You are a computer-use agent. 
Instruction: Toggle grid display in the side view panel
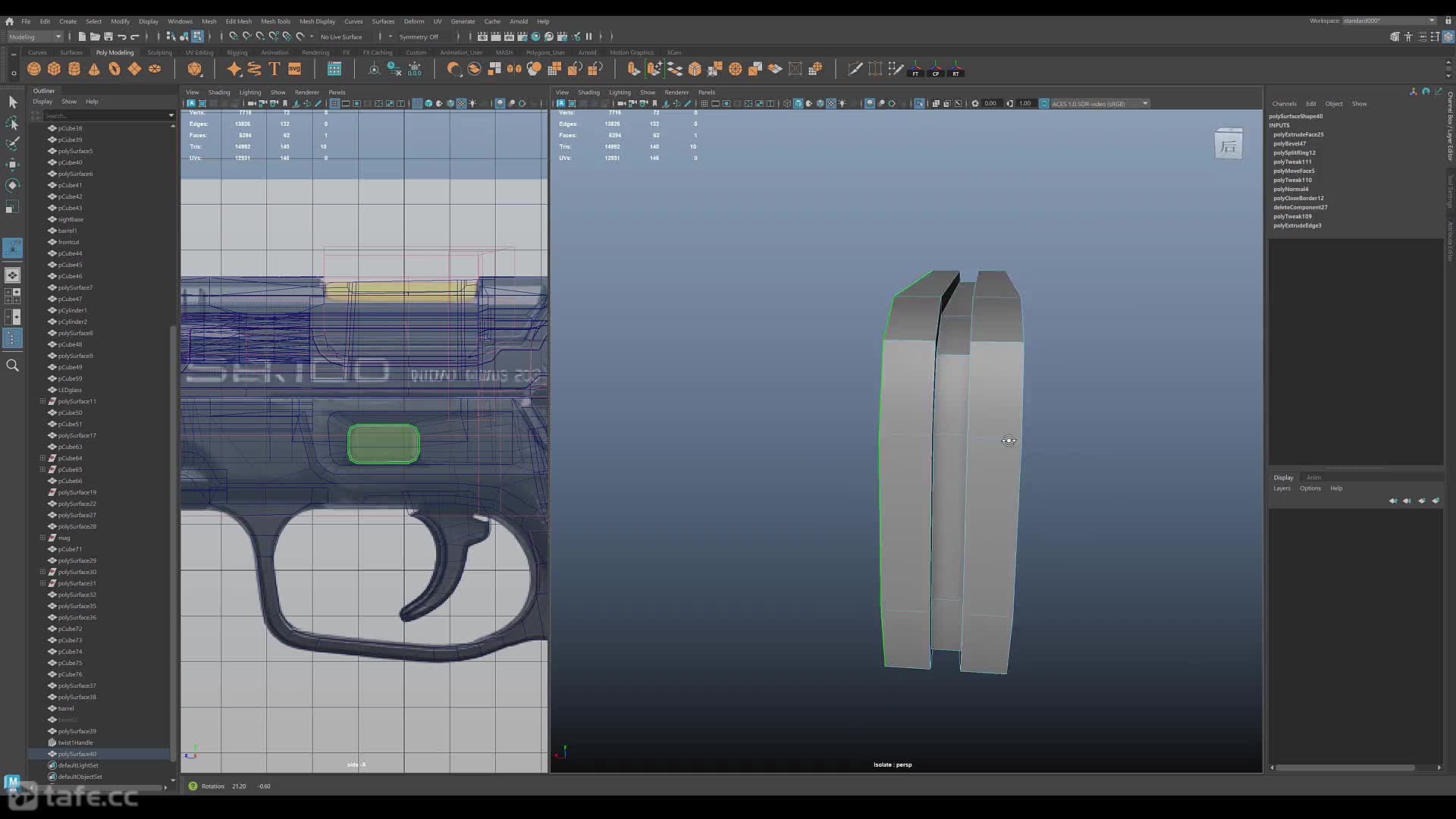click(x=334, y=103)
